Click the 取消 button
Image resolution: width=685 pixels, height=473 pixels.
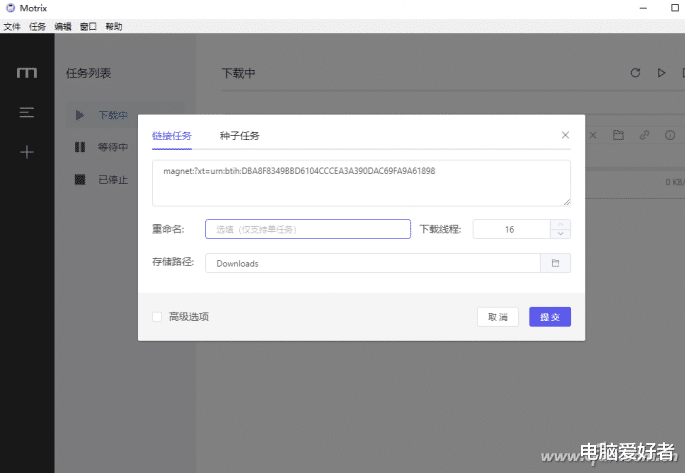[x=498, y=317]
